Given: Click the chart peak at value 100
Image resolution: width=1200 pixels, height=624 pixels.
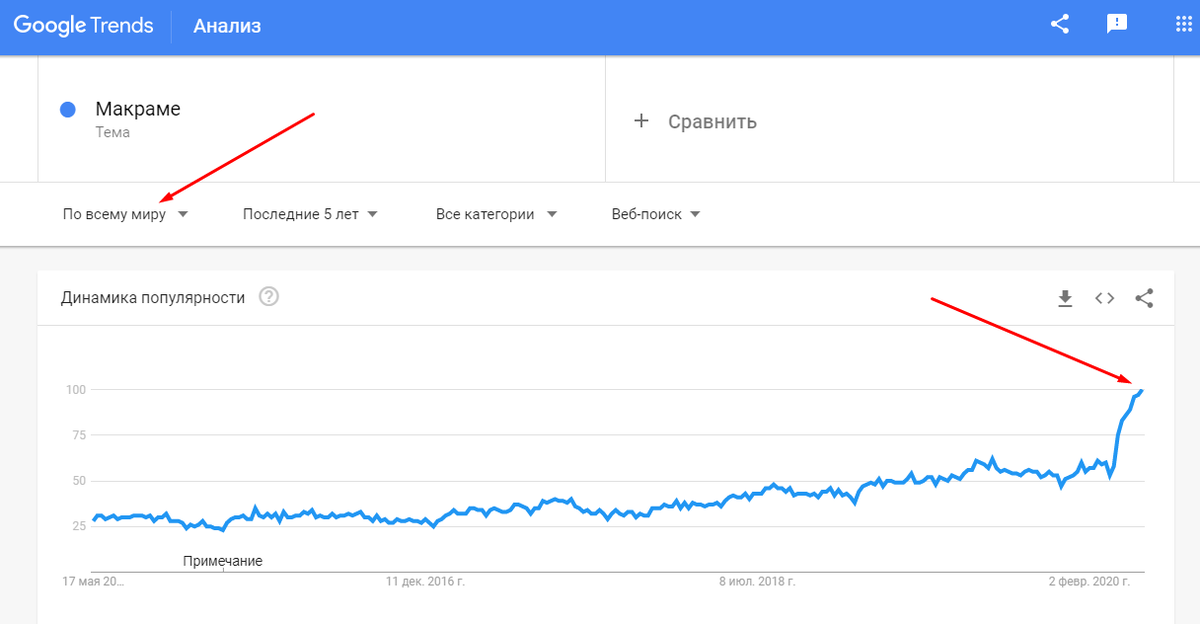Looking at the screenshot, I should pos(1141,390).
